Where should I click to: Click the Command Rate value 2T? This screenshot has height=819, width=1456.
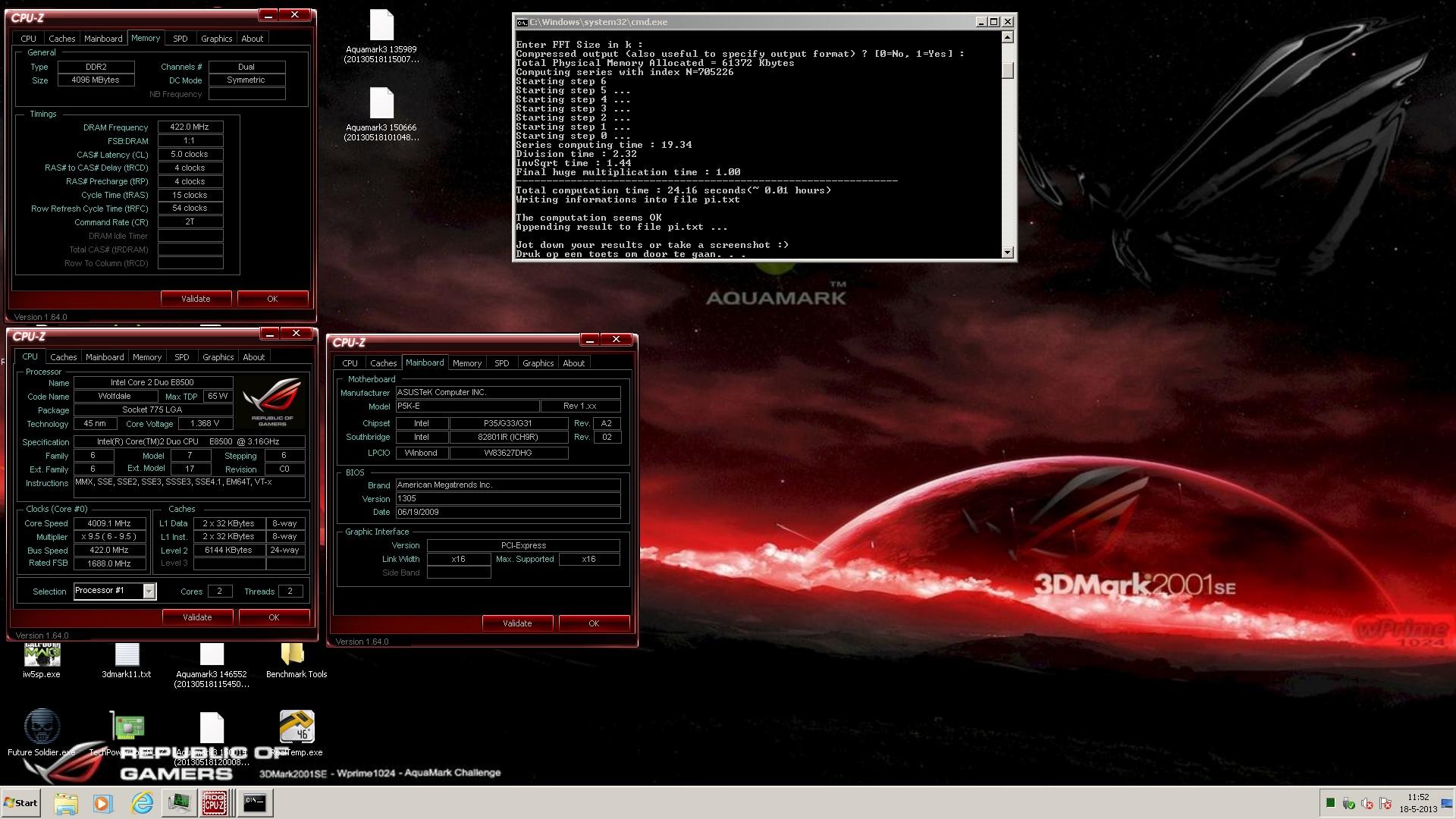pos(190,222)
